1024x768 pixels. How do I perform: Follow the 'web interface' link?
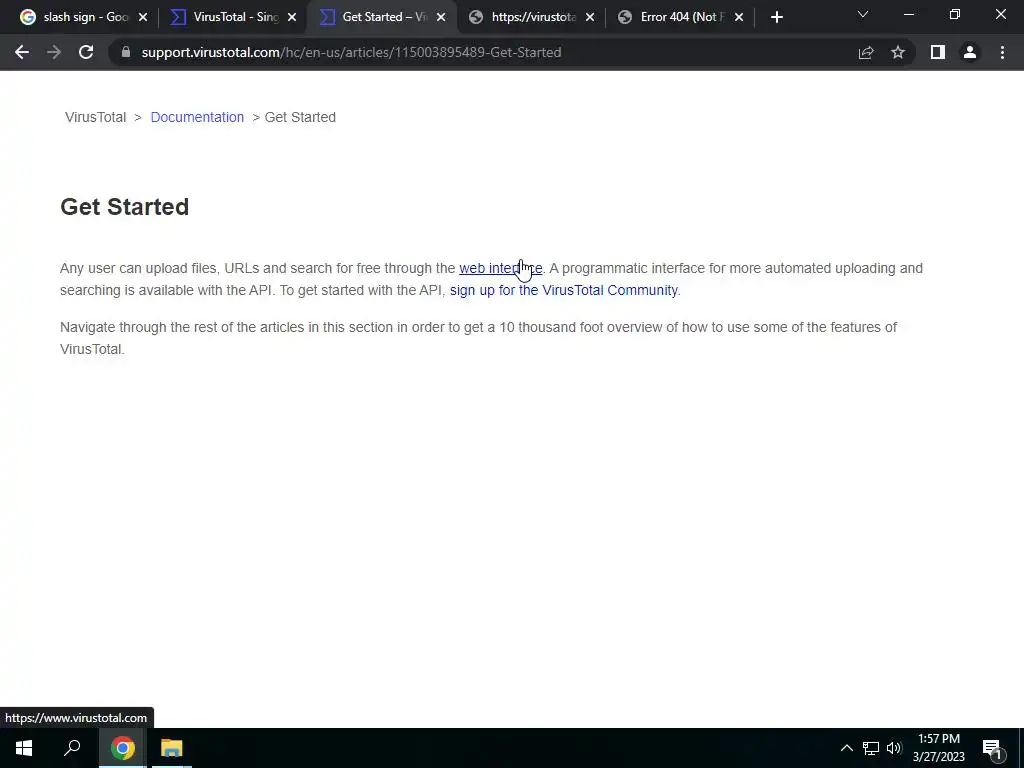point(500,268)
